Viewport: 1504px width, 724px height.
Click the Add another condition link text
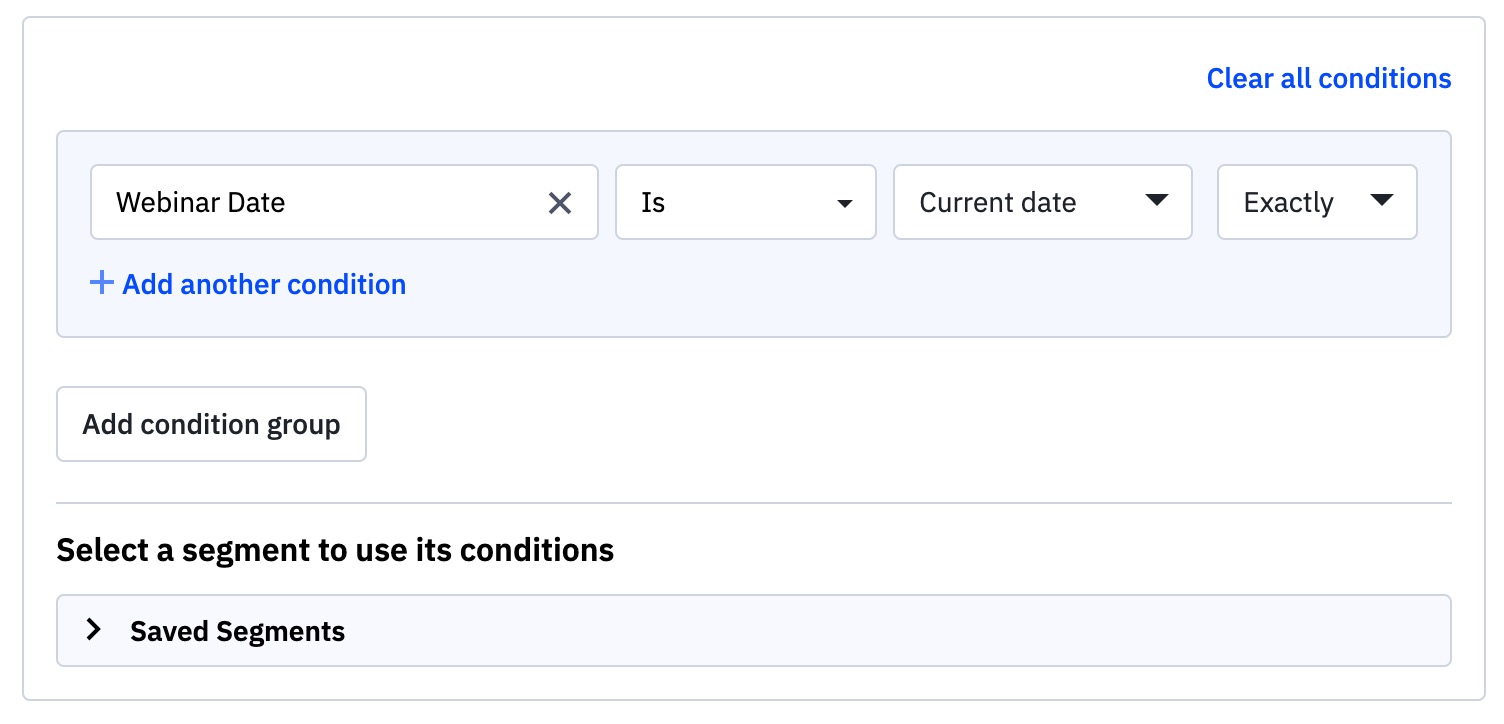[264, 284]
